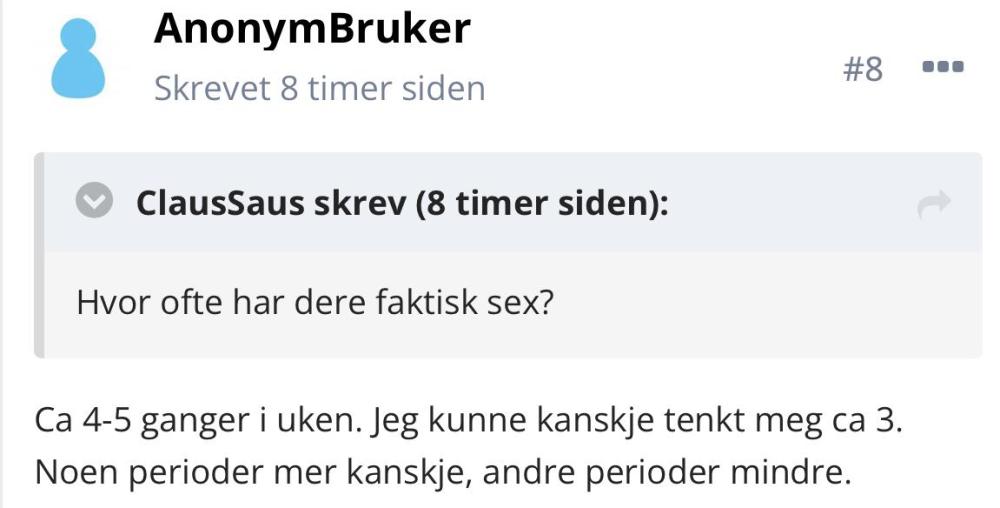Screen dimensions: 1000x508
Task: Click '(8 timer siden)' in quote header
Action: point(541,204)
